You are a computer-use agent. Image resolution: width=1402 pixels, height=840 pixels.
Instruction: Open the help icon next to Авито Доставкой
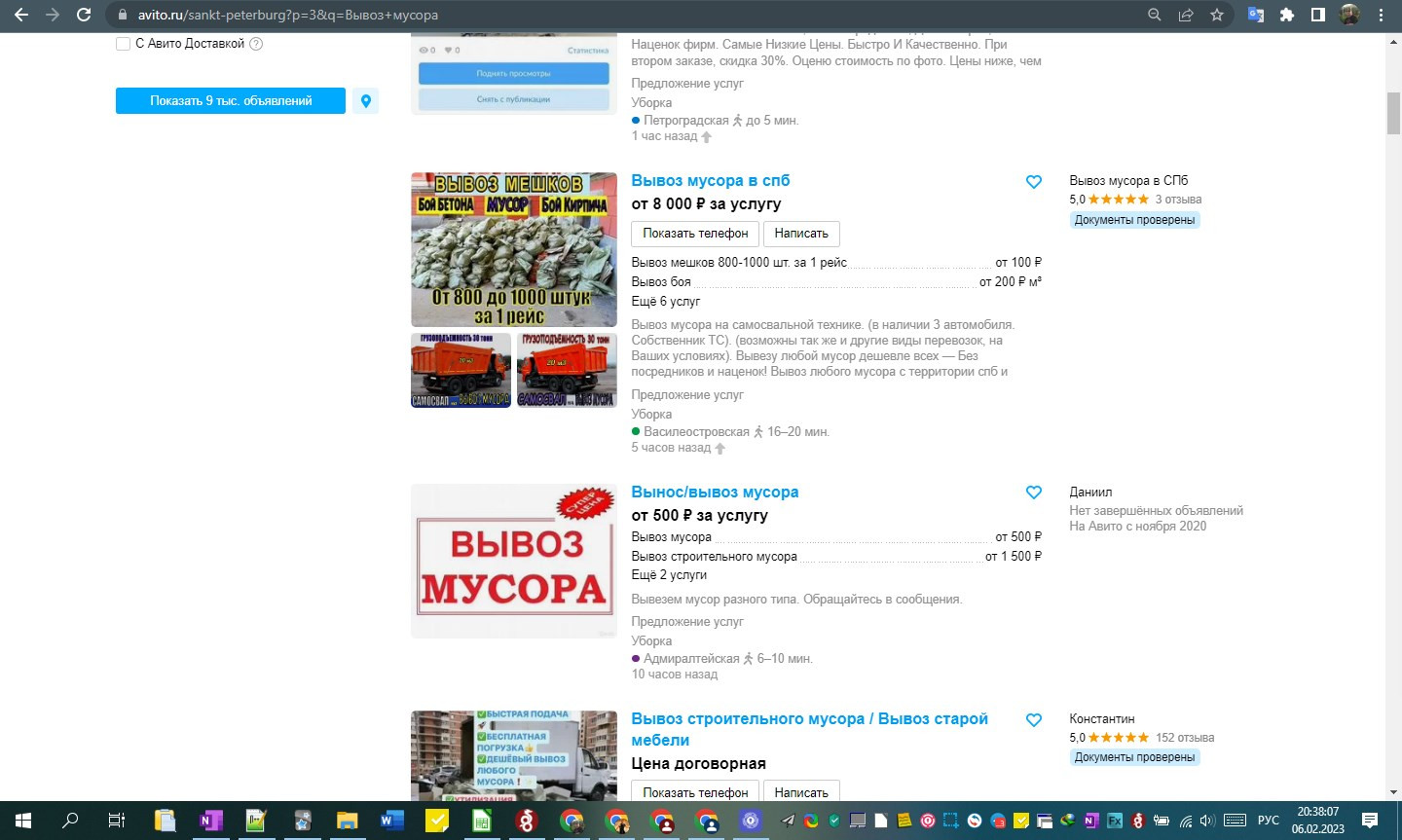pyautogui.click(x=256, y=44)
